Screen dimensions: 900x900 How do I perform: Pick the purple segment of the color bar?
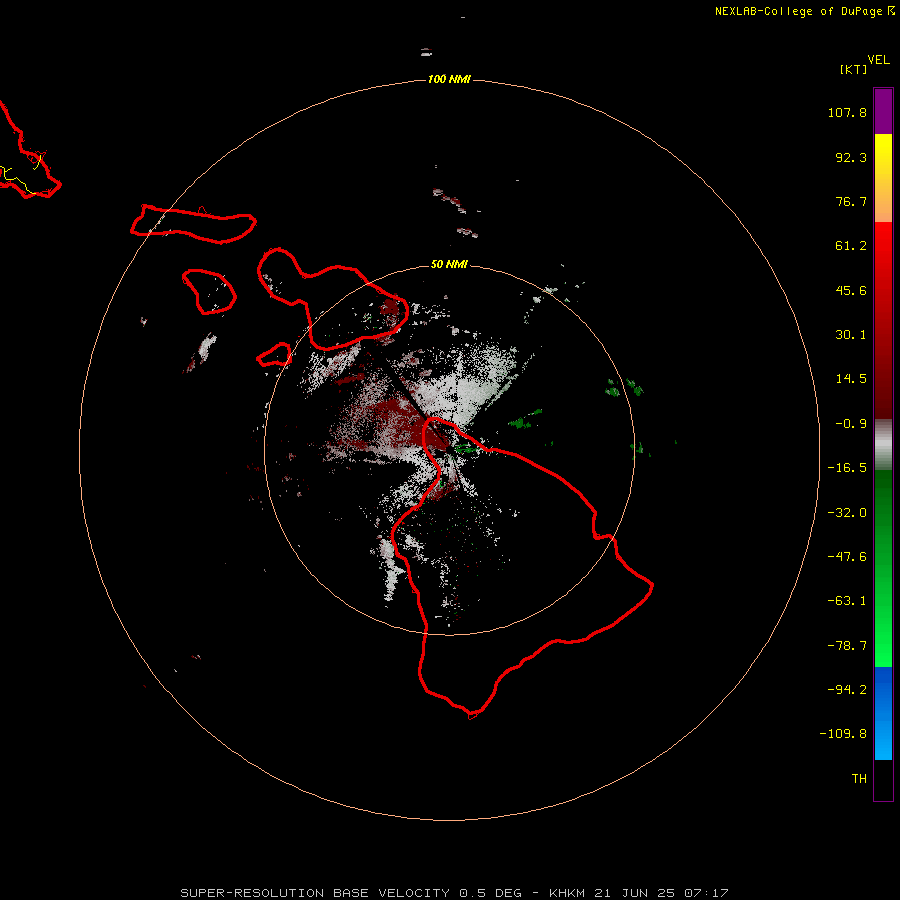[883, 111]
